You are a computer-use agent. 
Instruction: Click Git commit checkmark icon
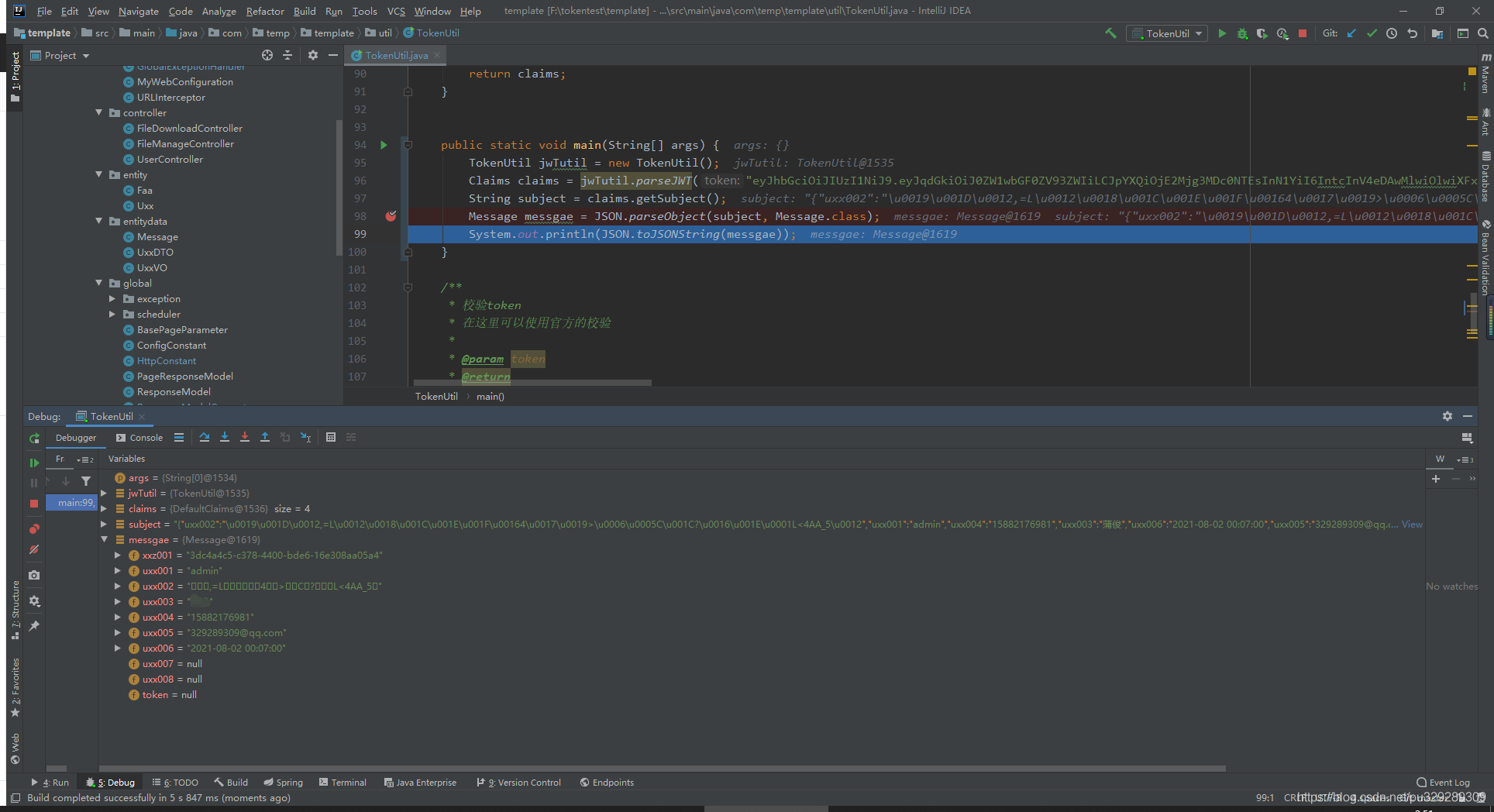[1372, 33]
